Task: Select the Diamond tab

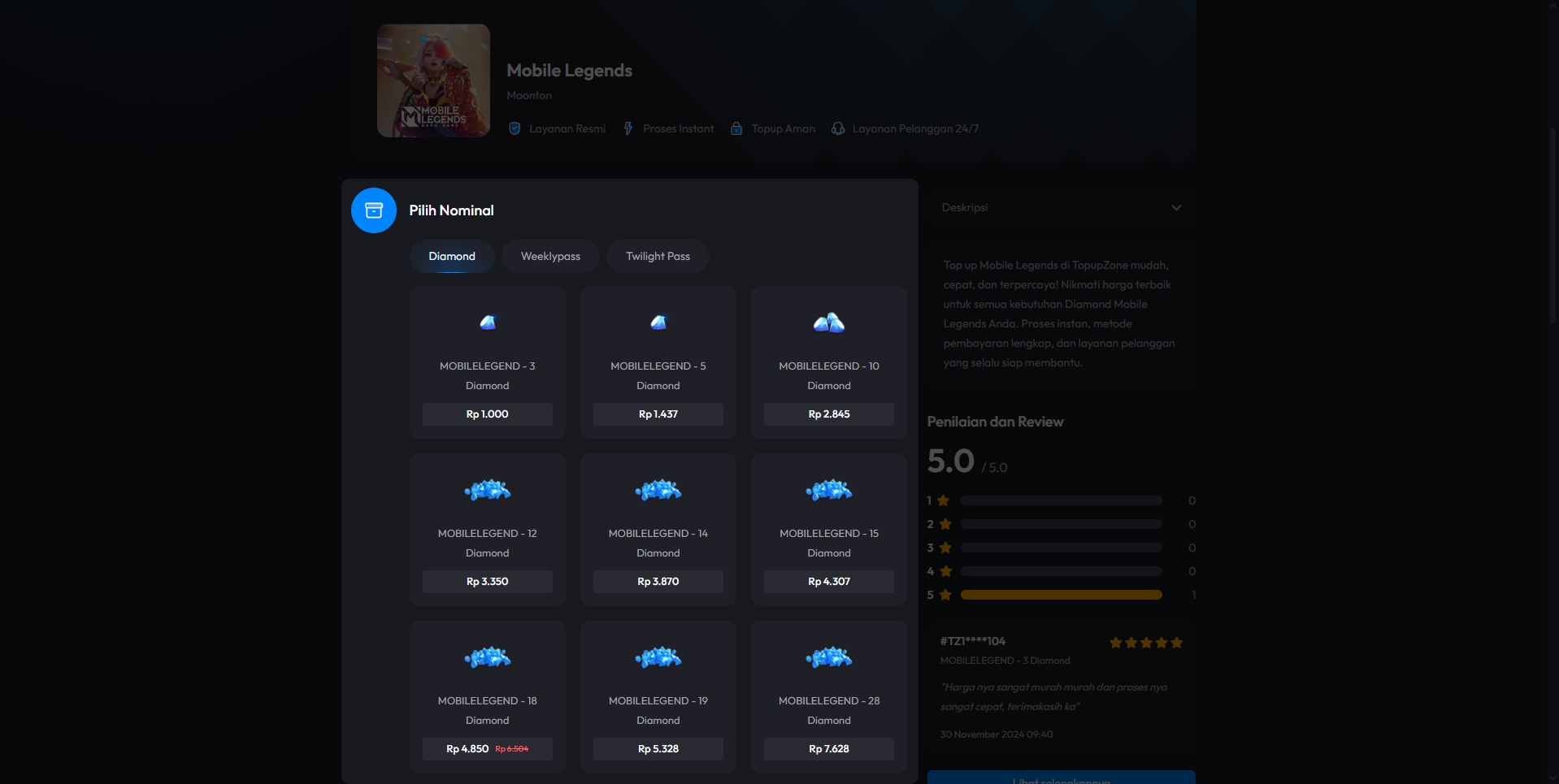Action: [x=452, y=257]
